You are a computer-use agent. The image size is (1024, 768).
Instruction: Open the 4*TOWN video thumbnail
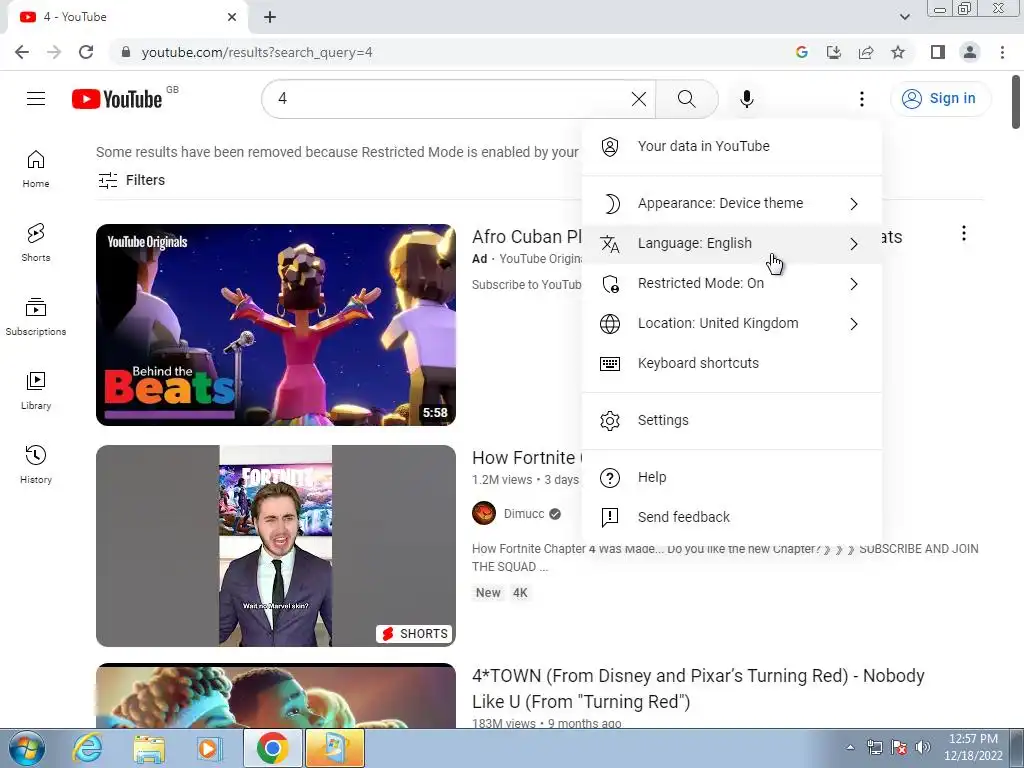pos(276,696)
